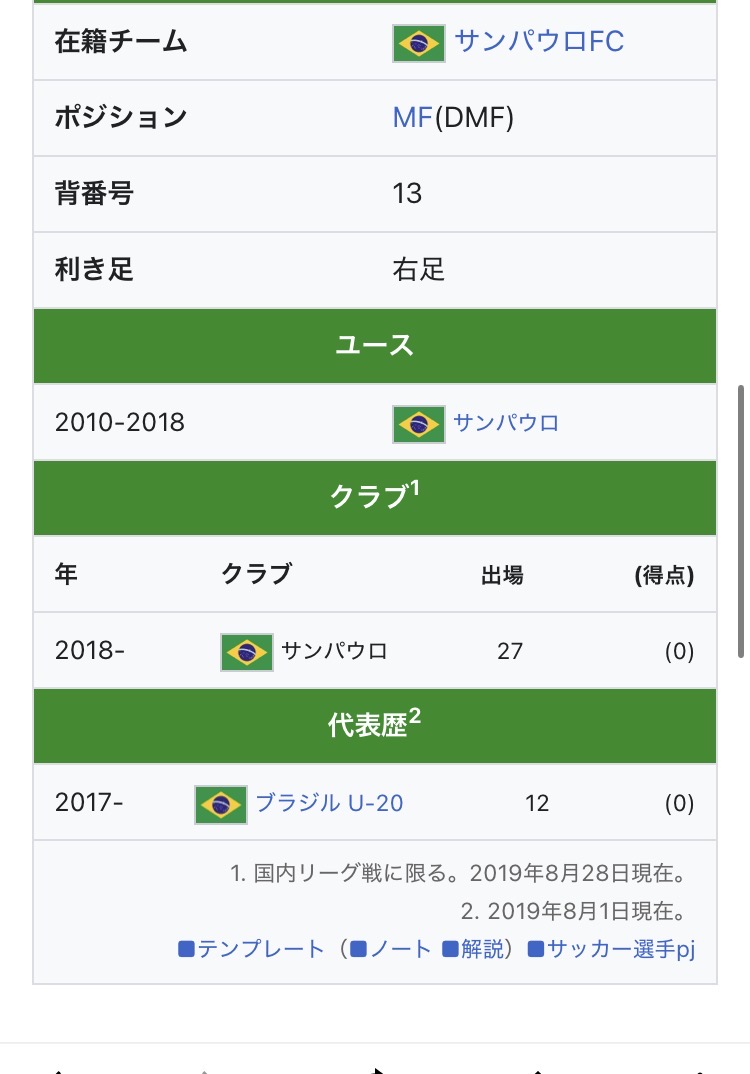Image resolution: width=750 pixels, height=1074 pixels.
Task: Tap the Brazil flag next to ブラジル U-20
Action: point(221,804)
